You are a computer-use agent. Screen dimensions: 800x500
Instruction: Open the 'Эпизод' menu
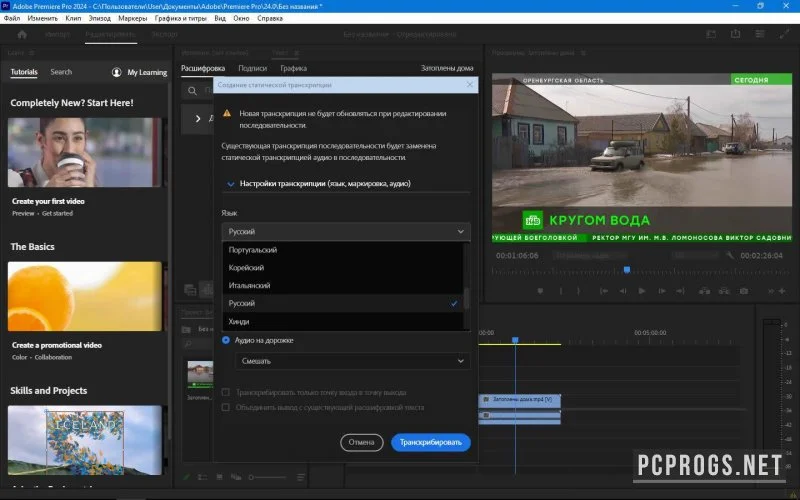pyautogui.click(x=99, y=18)
